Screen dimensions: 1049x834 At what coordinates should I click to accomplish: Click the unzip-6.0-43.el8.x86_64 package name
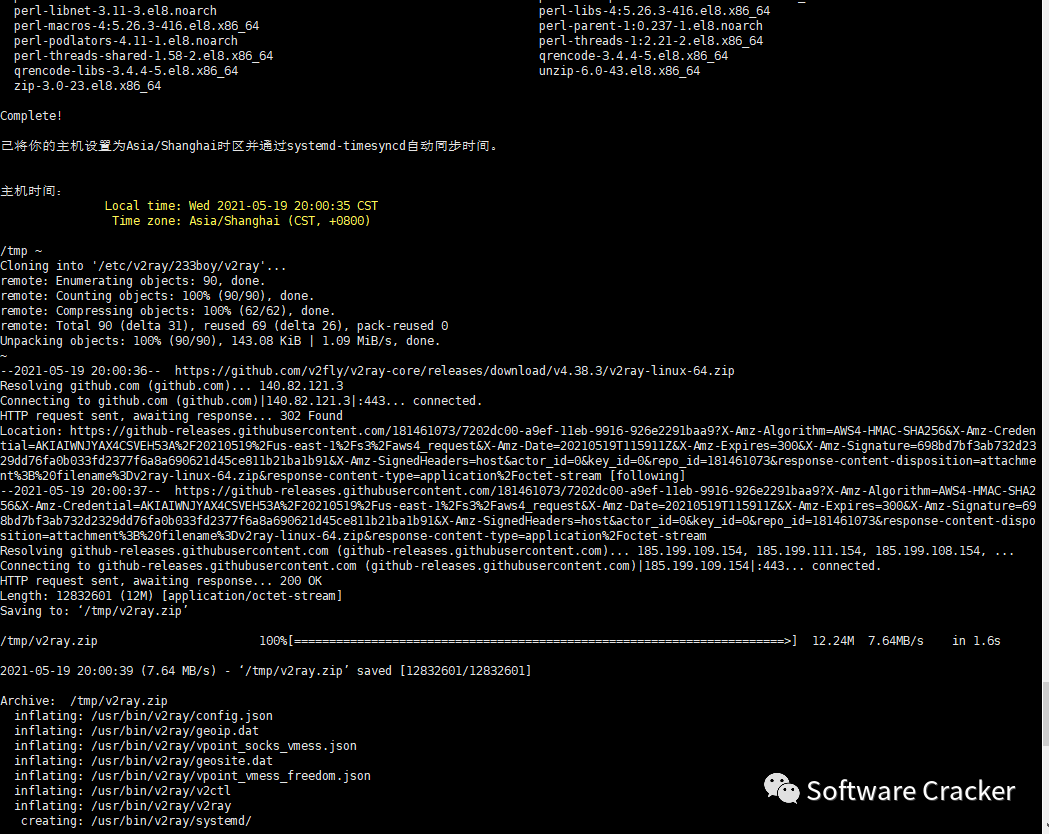619,71
